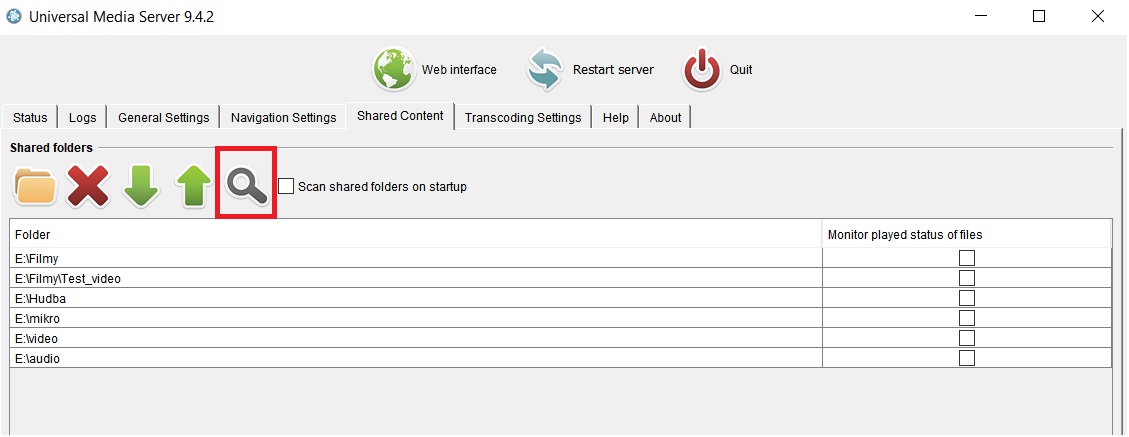This screenshot has height=437, width=1129.
Task: Select the E:\mikro folder row
Action: (416, 317)
